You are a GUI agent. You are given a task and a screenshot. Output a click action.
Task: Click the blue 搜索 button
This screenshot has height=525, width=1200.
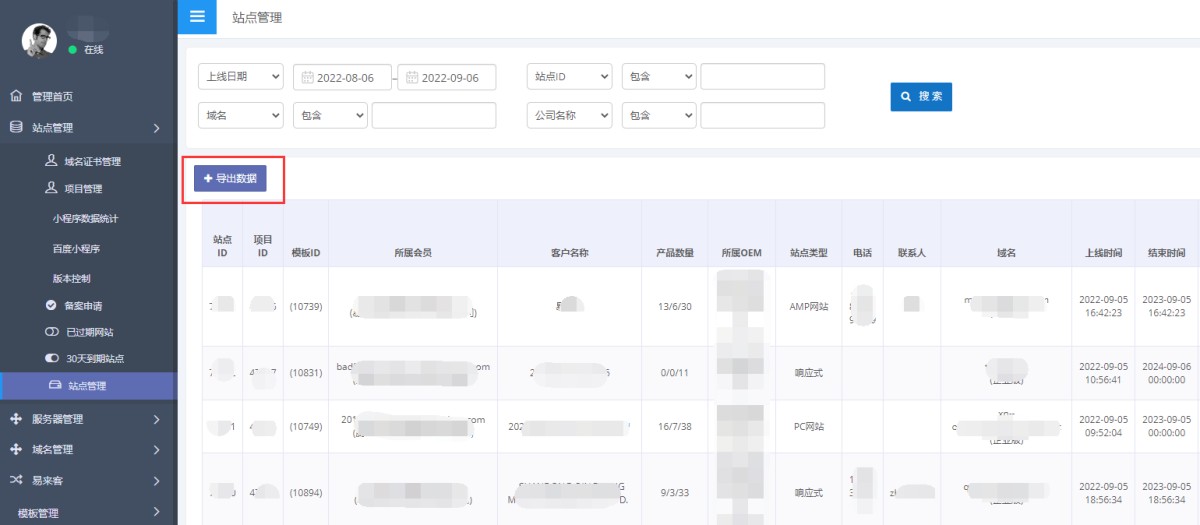pos(921,97)
